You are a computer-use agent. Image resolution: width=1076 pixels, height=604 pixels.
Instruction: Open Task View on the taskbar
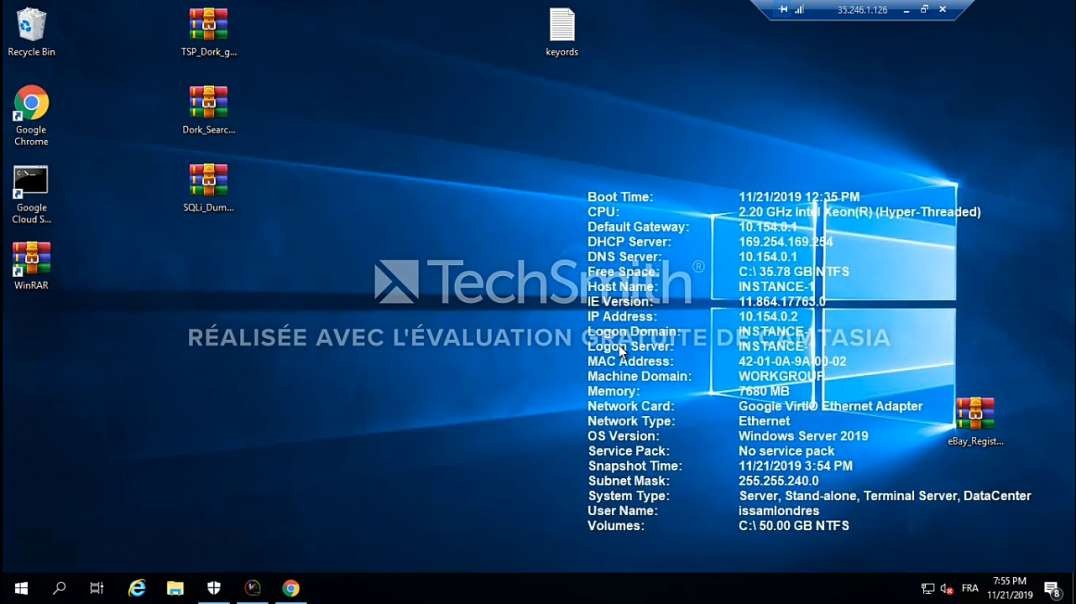click(97, 588)
